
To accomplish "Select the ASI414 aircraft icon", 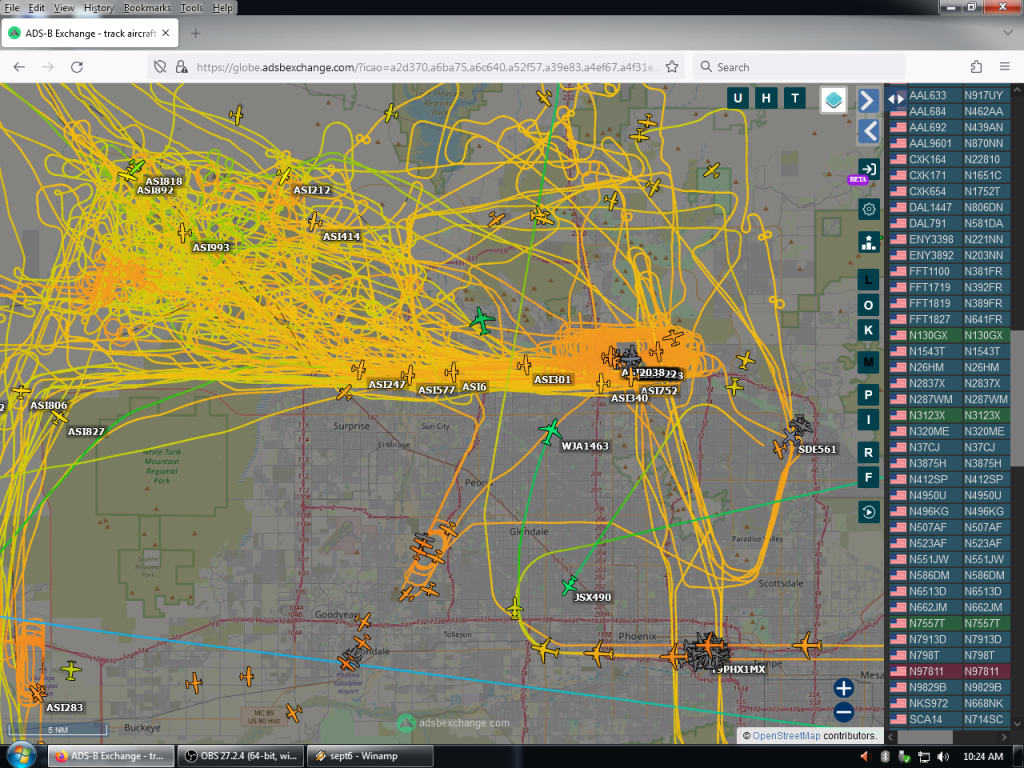I will [314, 221].
